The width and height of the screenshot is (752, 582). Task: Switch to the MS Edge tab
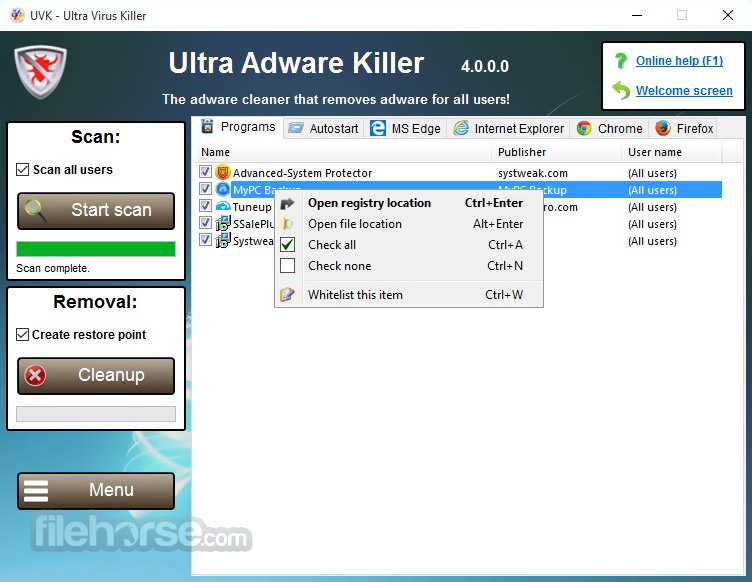click(405, 128)
